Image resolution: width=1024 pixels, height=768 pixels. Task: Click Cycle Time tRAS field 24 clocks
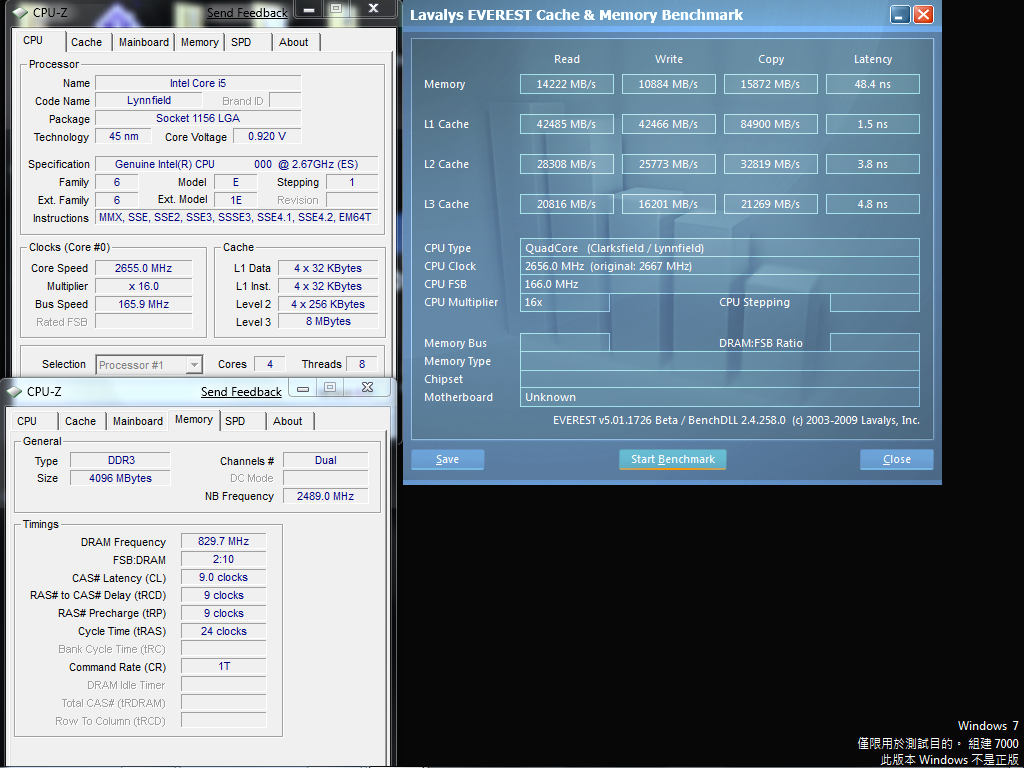223,631
